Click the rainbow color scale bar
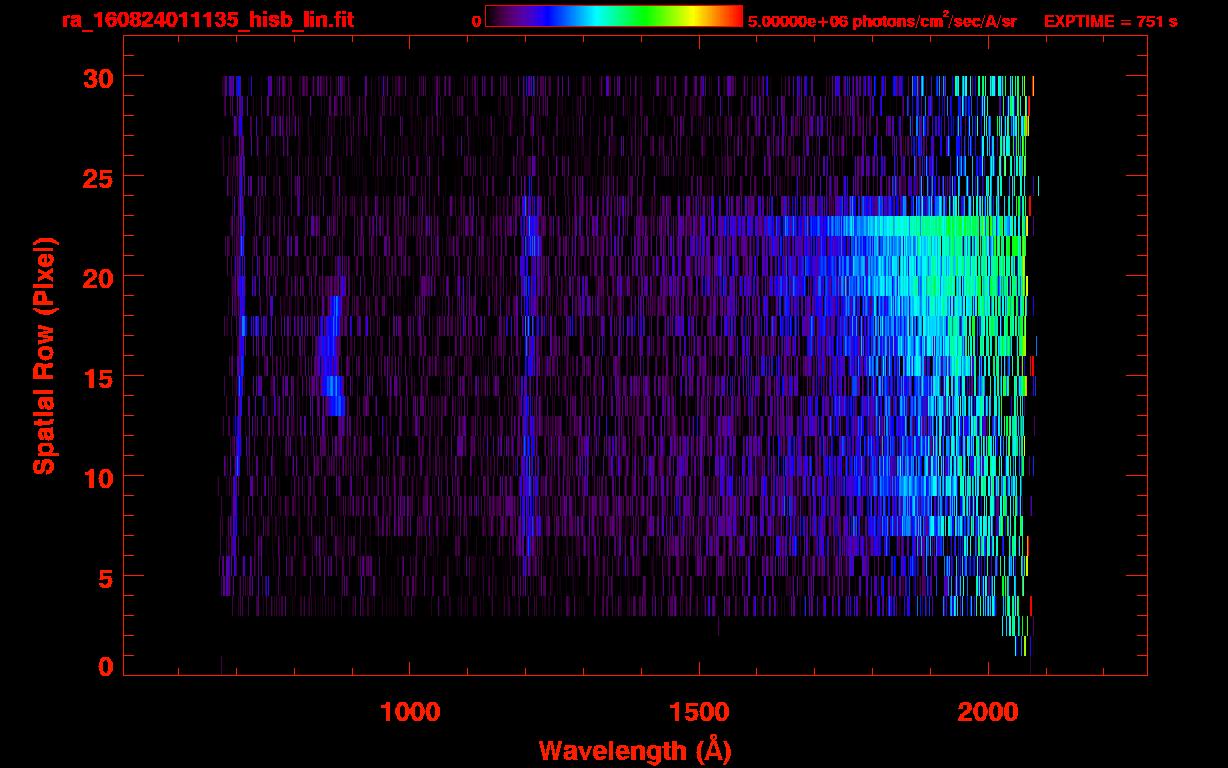This screenshot has width=1228, height=768. click(x=614, y=16)
